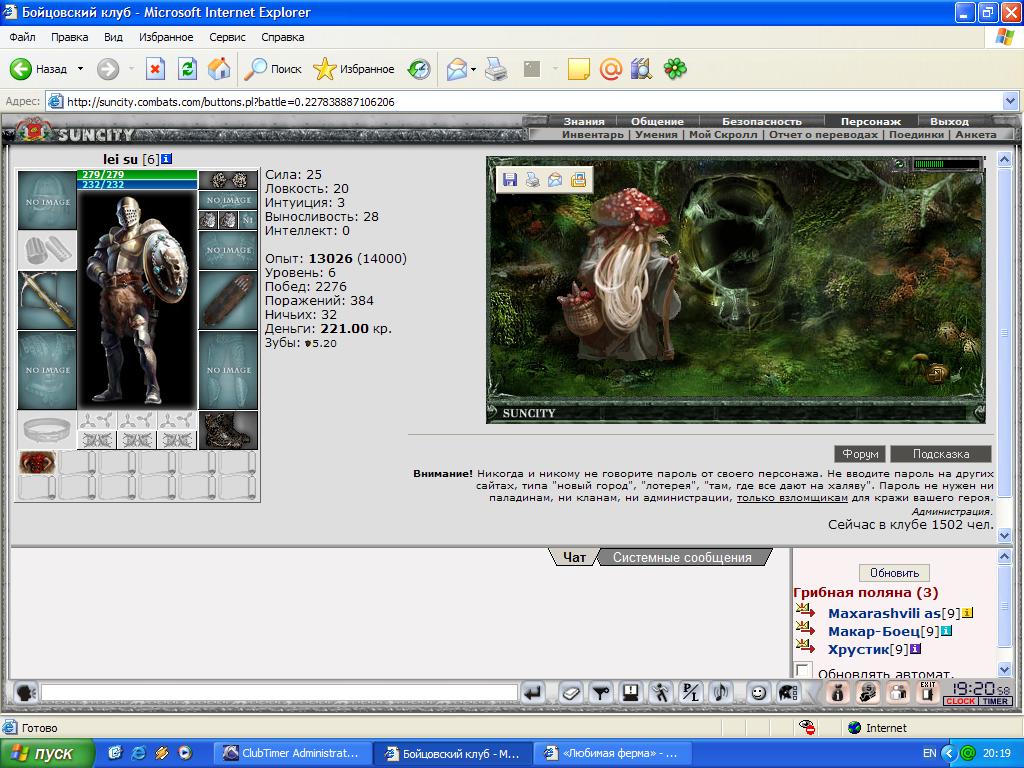Open the Инвентарь link
The width and height of the screenshot is (1024, 768).
click(593, 135)
